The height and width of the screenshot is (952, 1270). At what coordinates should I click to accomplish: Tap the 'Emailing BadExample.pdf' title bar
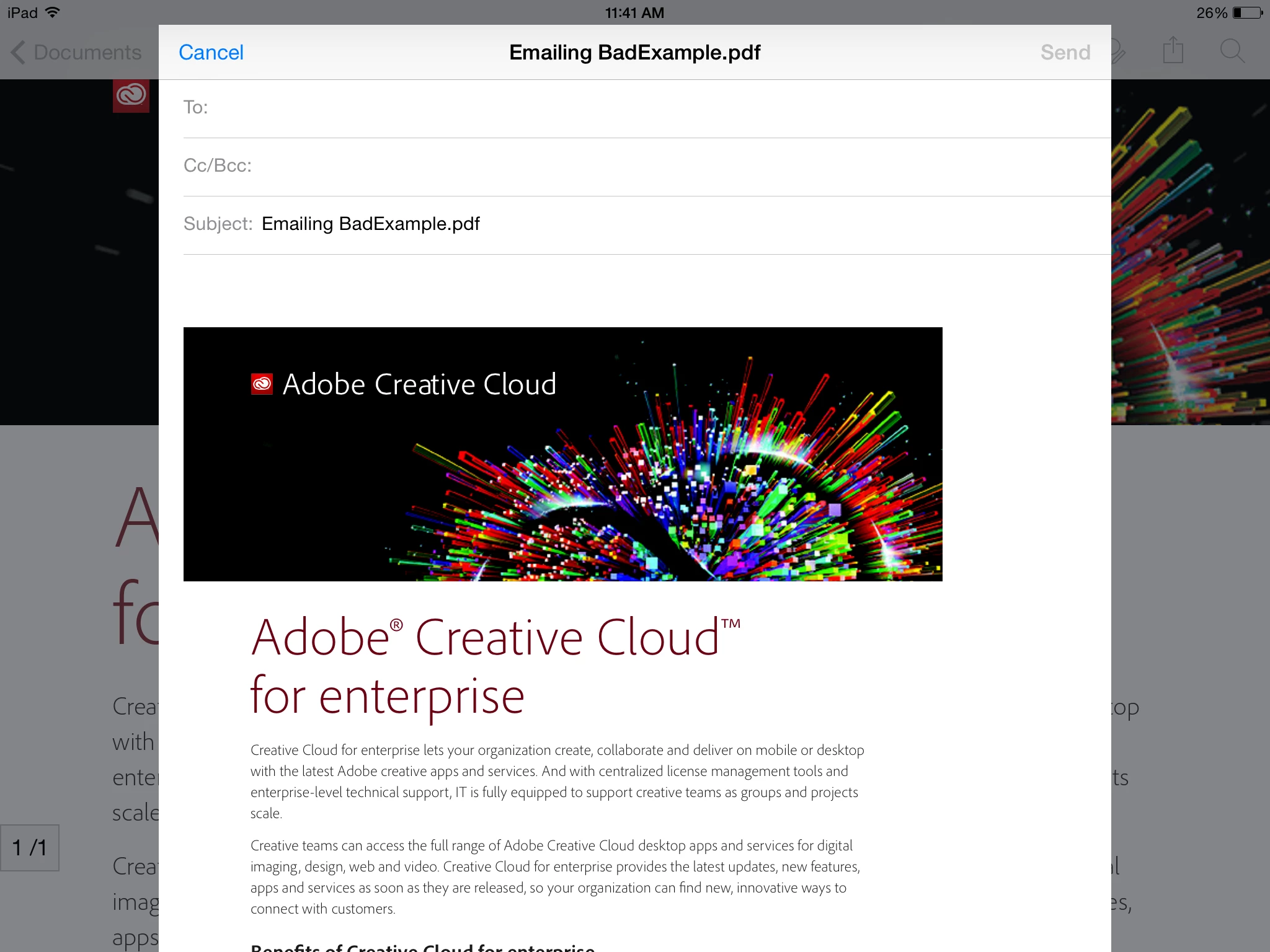tap(634, 52)
